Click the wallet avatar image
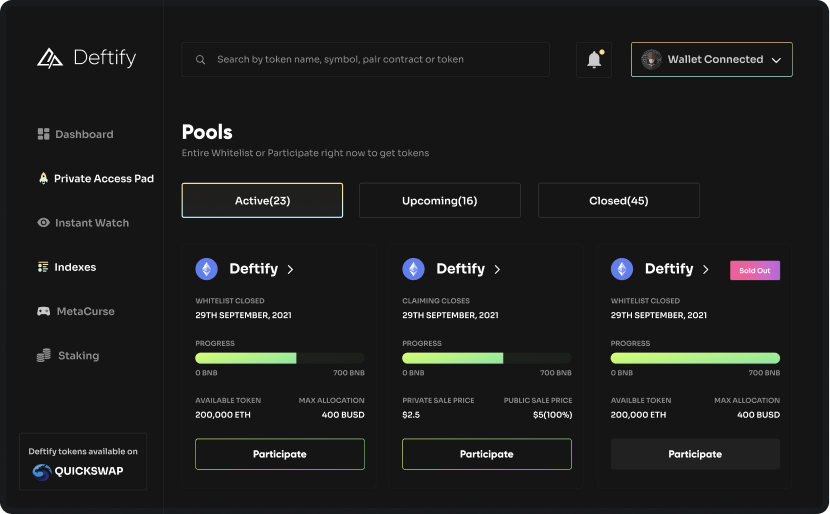Viewport: 830px width, 514px height. (651, 59)
